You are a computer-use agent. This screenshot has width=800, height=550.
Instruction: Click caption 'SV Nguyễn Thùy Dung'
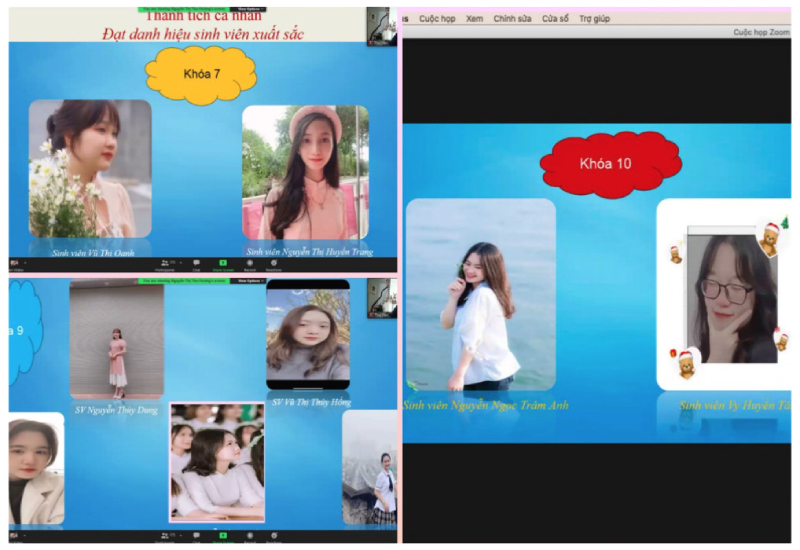tap(116, 410)
